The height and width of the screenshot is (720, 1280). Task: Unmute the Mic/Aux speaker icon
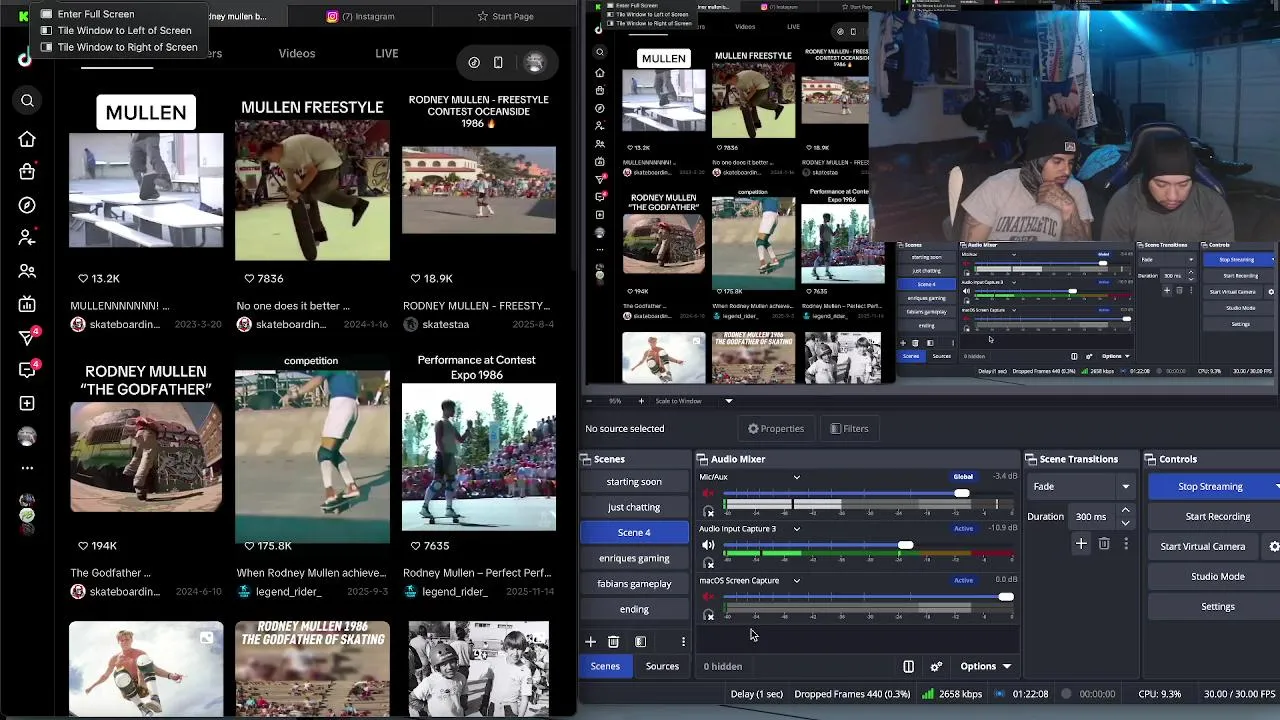pos(708,493)
